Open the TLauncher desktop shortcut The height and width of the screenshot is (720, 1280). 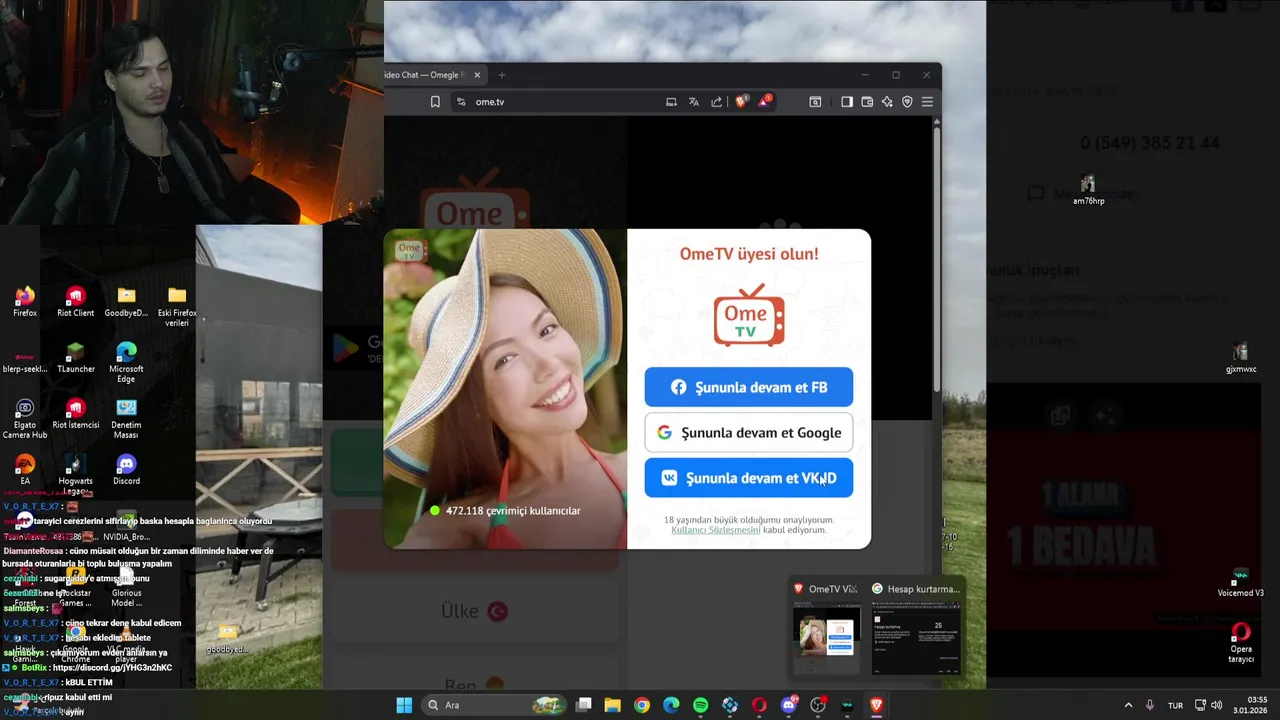coord(75,358)
